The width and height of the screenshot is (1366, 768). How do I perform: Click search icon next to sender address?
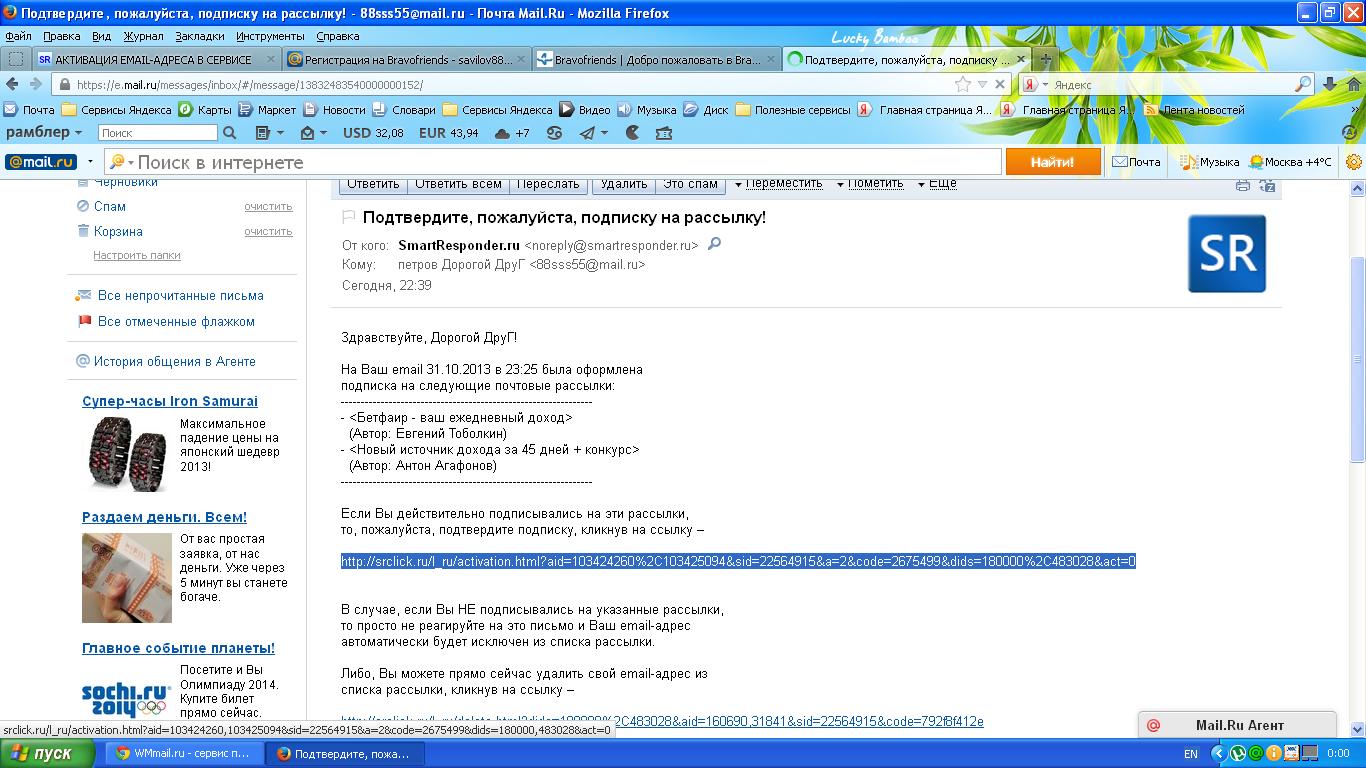714,244
